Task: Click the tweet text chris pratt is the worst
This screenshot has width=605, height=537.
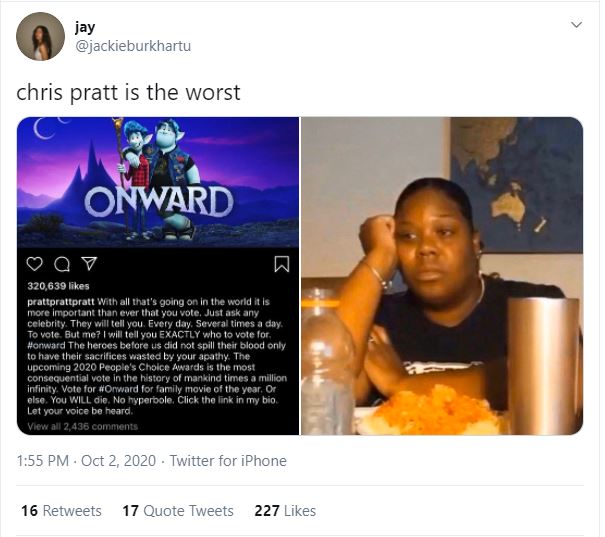Action: tap(128, 93)
